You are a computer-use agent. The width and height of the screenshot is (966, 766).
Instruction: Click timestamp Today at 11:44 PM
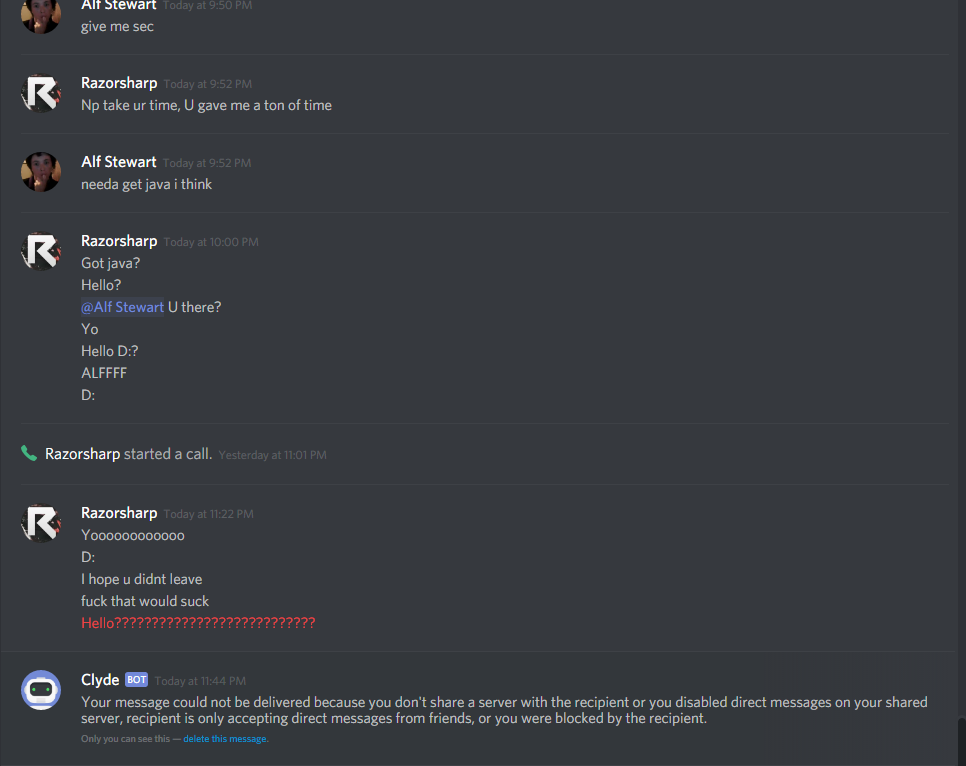point(200,681)
